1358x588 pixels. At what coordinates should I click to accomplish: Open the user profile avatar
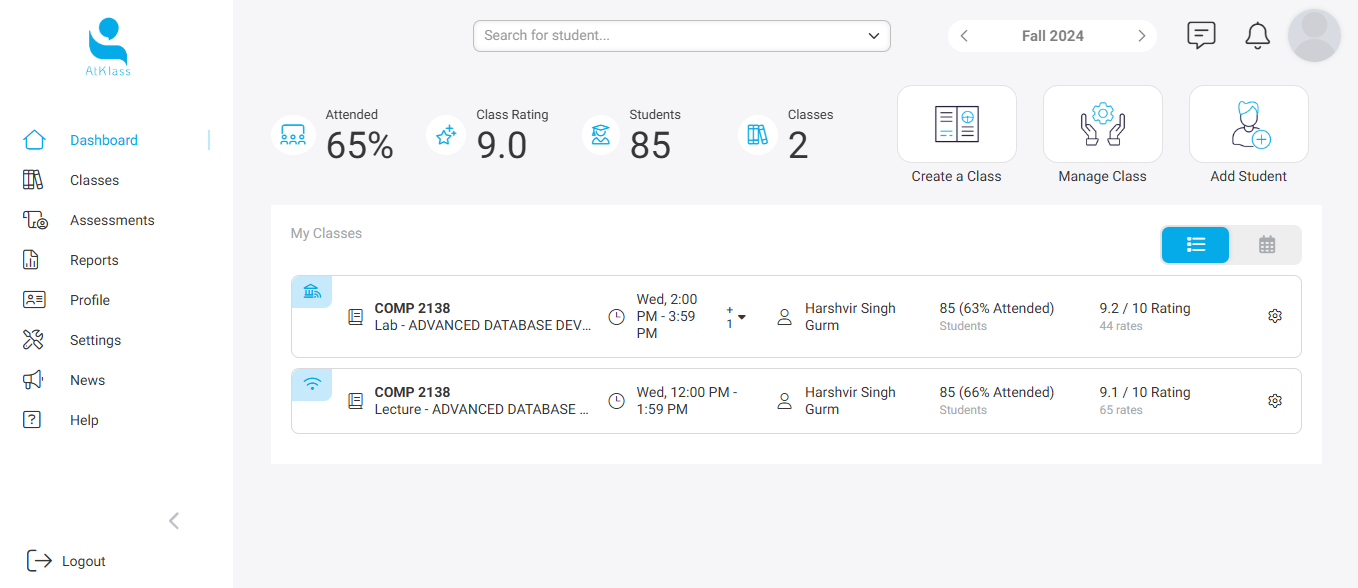[x=1314, y=36]
